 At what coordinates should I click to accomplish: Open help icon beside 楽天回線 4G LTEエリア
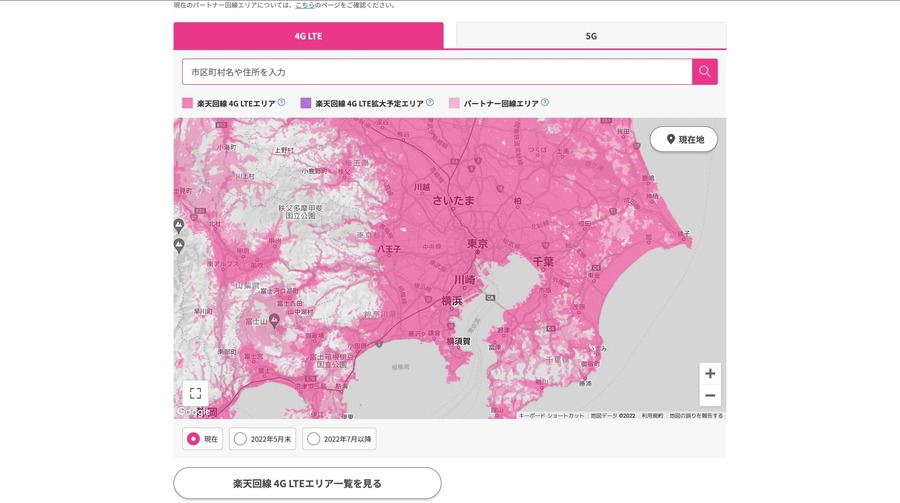(281, 102)
